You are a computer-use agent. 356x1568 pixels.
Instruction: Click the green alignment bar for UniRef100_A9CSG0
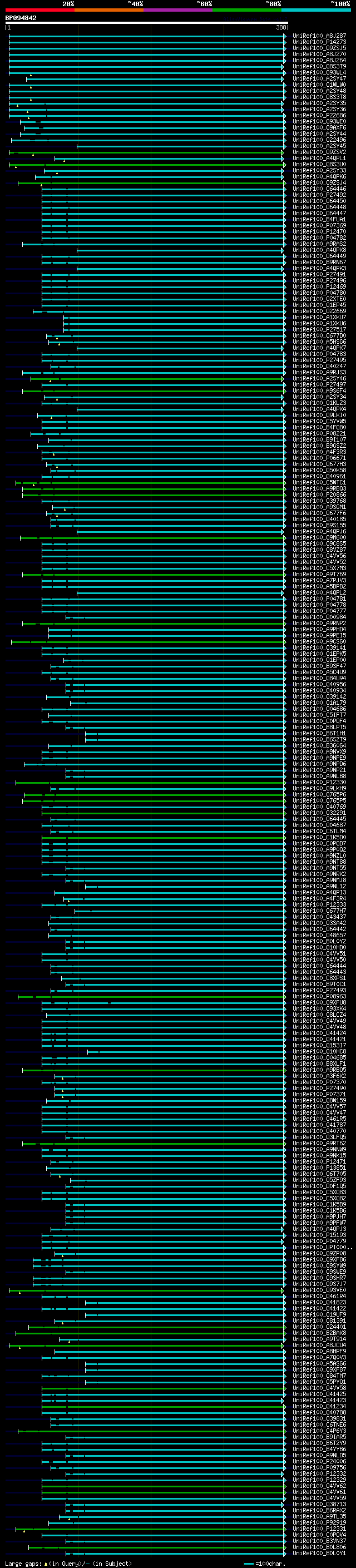pyautogui.click(x=149, y=641)
